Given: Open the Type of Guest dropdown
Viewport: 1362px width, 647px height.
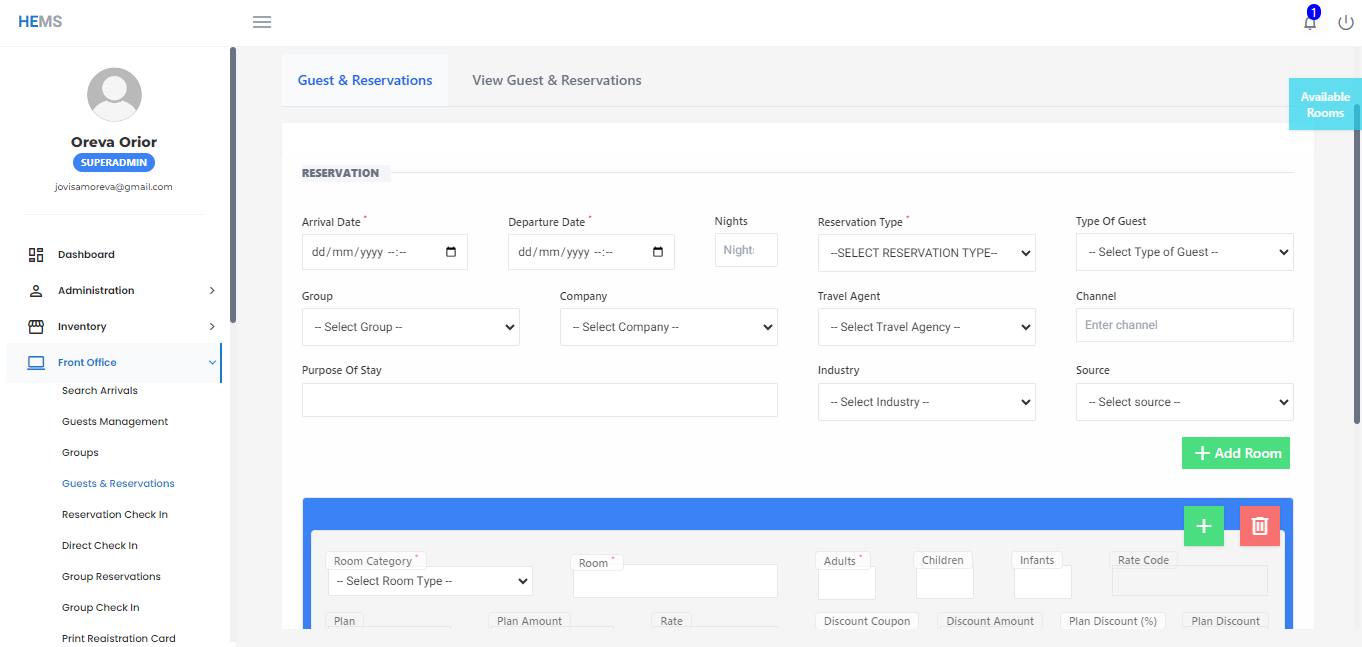Looking at the screenshot, I should [x=1185, y=252].
